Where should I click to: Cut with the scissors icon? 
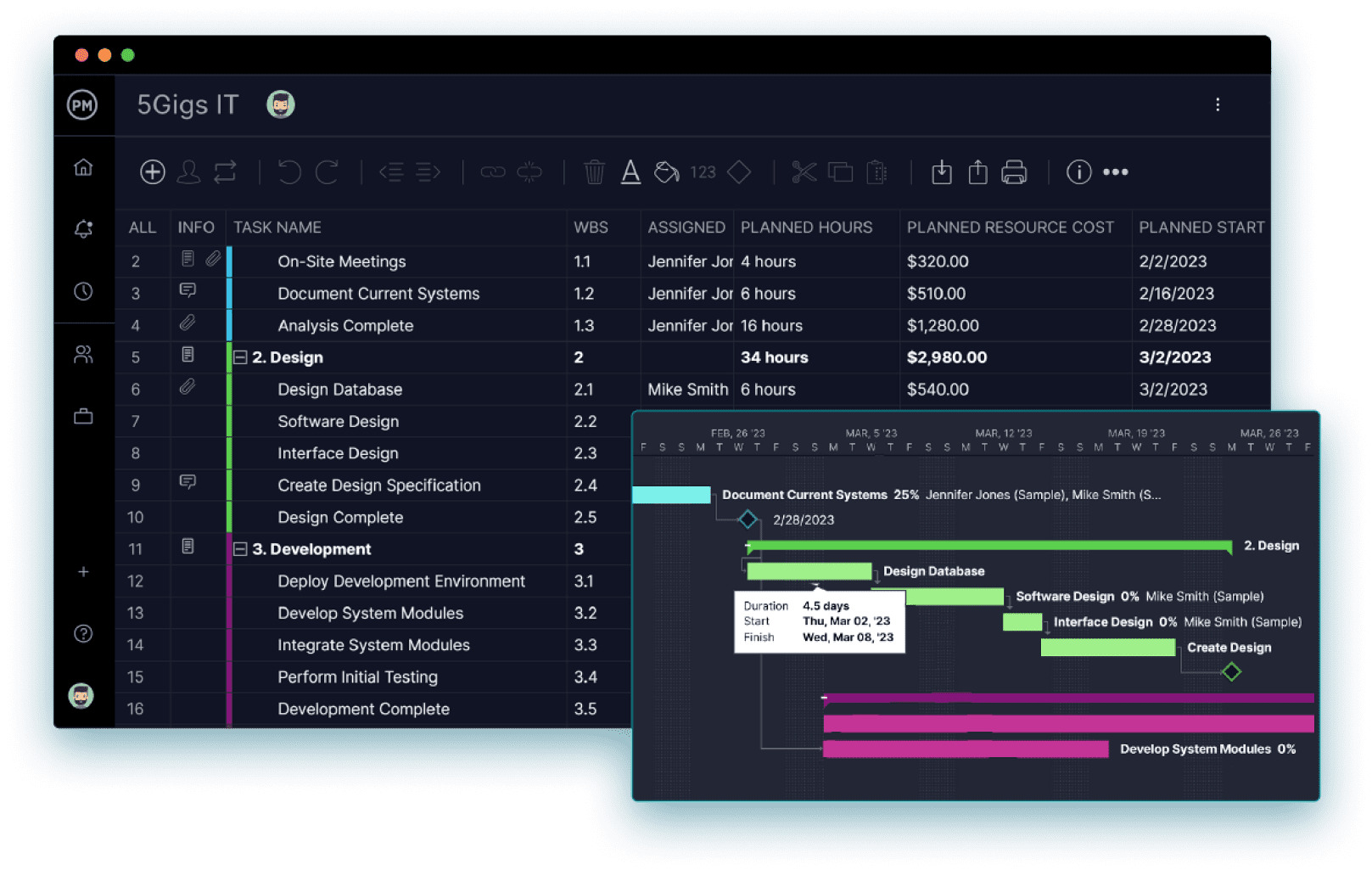tap(804, 172)
